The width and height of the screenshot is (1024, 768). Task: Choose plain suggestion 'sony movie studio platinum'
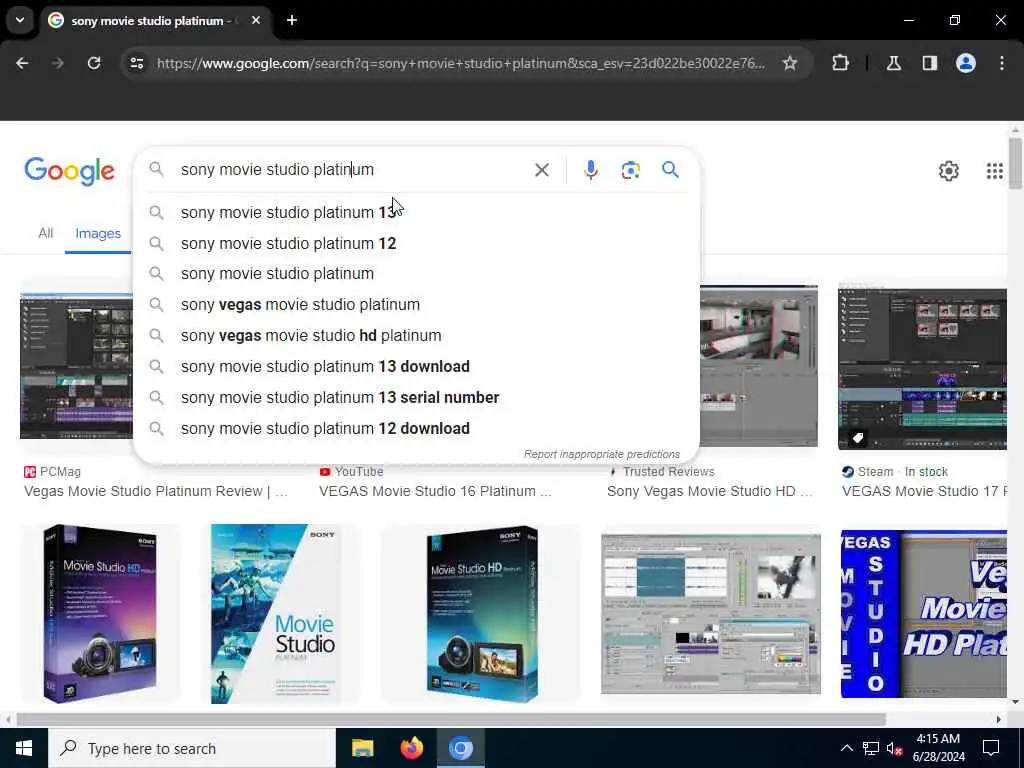pos(416,274)
